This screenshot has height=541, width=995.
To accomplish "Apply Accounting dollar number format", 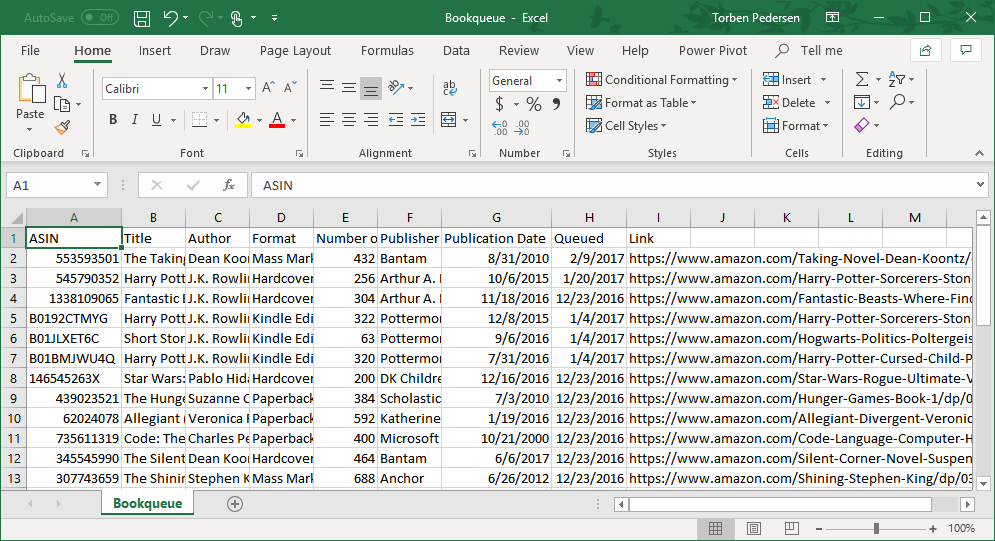I will click(499, 103).
